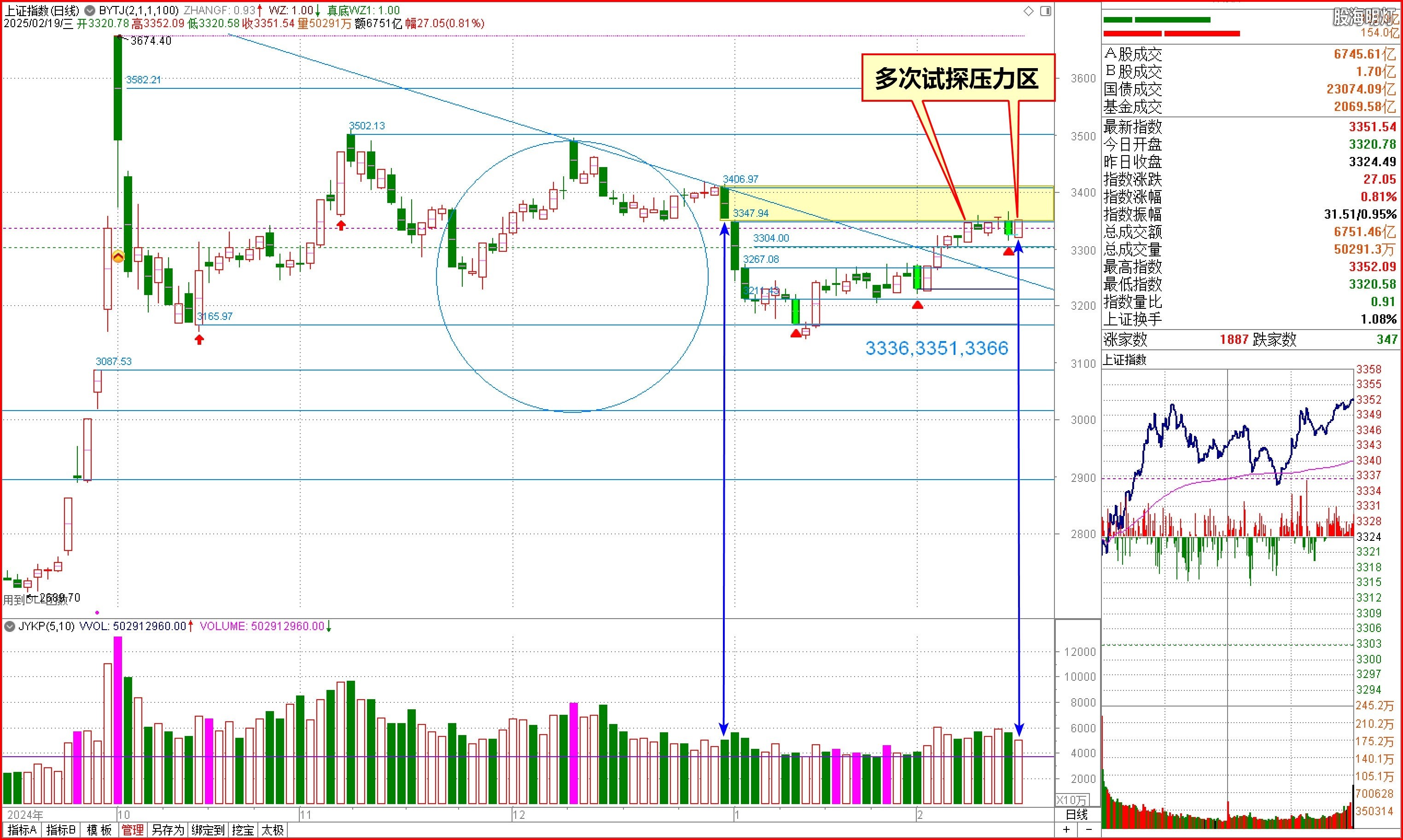Click the 3674.40 high price label
This screenshot has height=840, width=1403.
tap(151, 41)
